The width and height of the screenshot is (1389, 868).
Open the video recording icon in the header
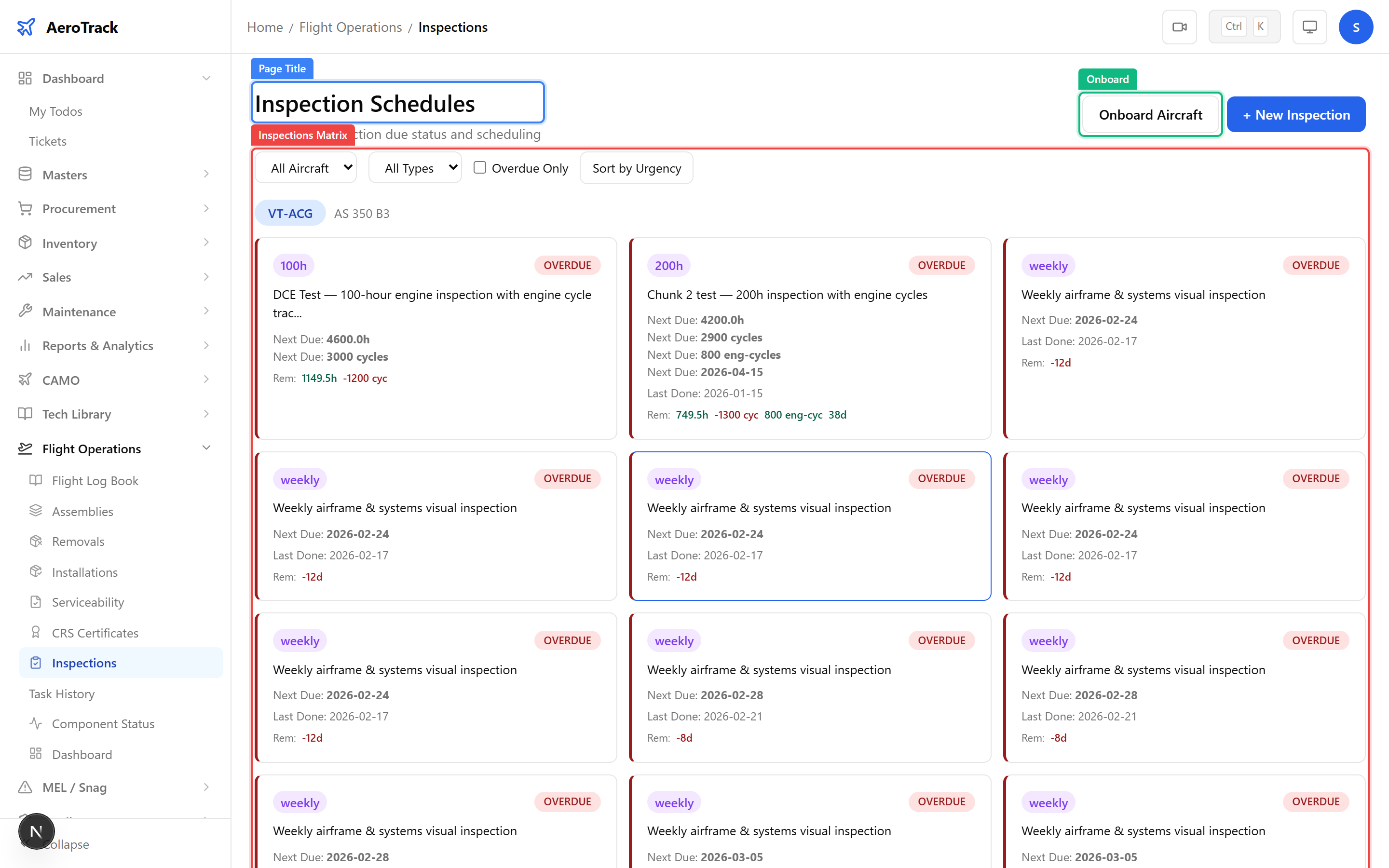1180,27
